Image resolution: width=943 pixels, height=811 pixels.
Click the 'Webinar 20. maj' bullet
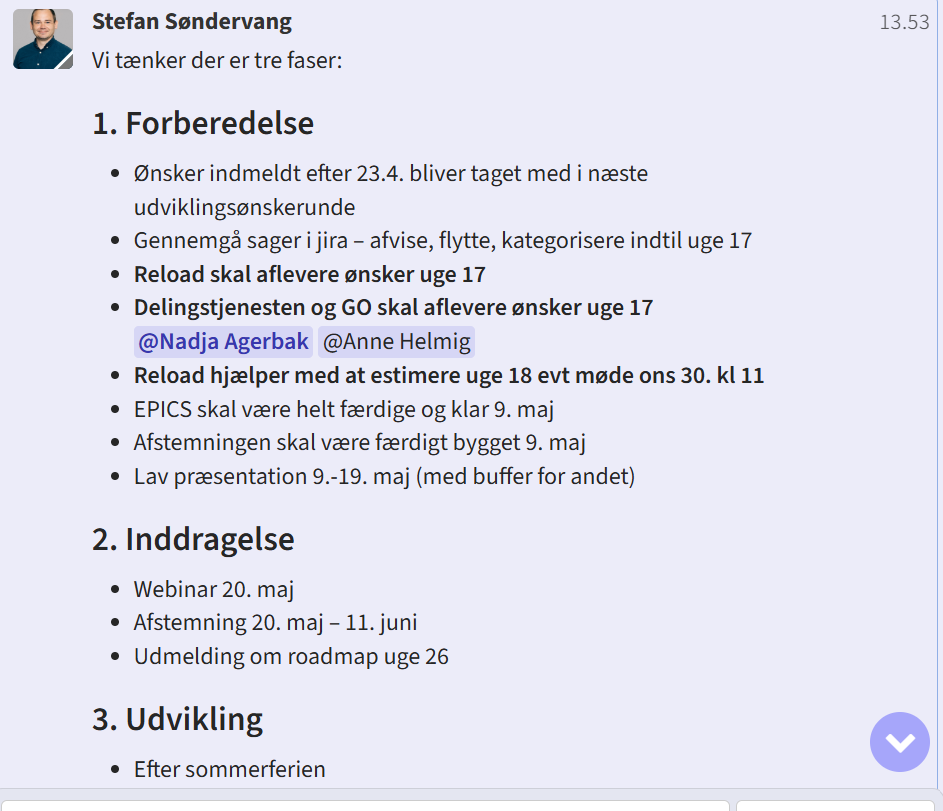[x=213, y=589]
